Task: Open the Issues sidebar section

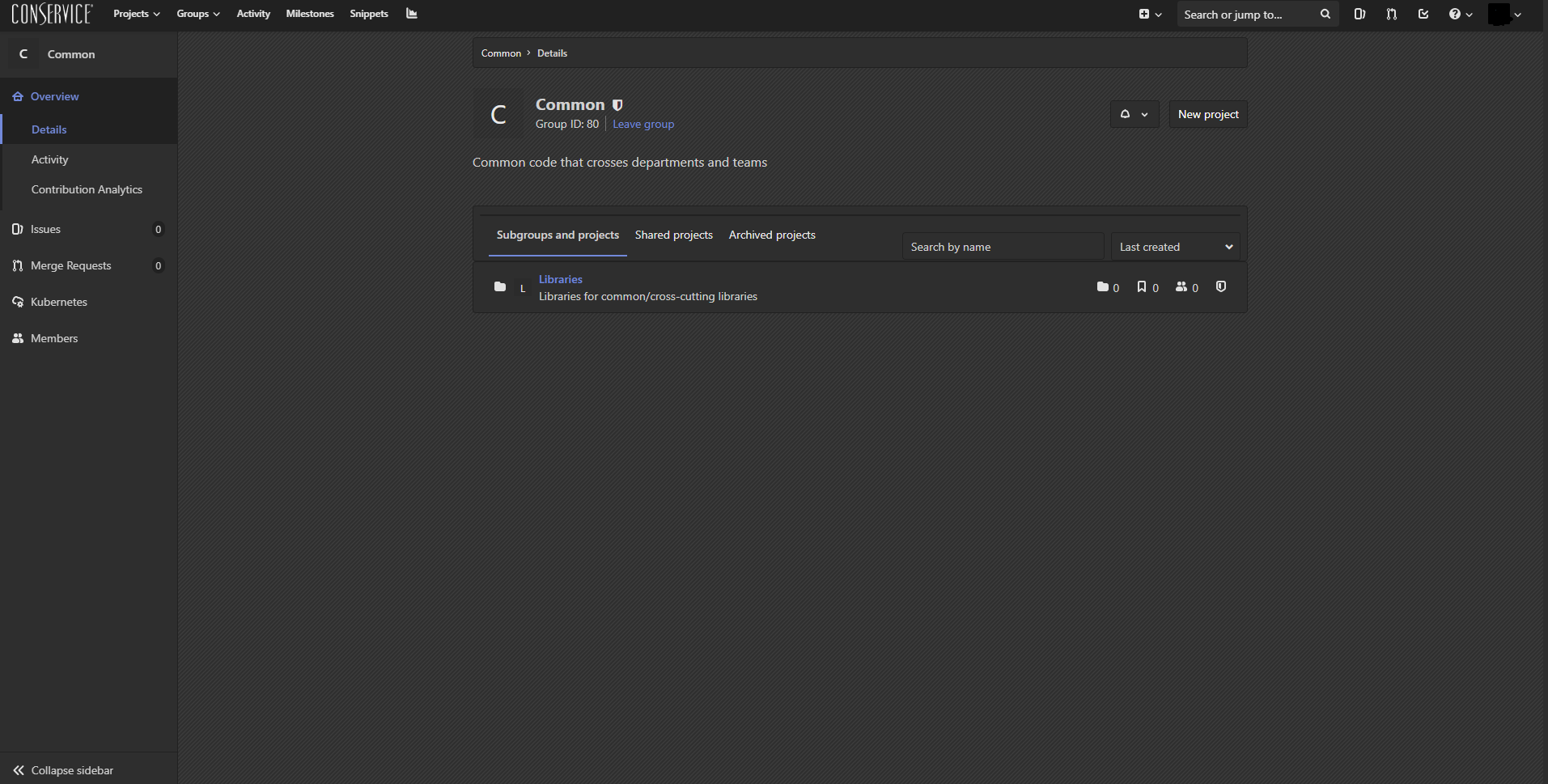Action: click(x=46, y=229)
